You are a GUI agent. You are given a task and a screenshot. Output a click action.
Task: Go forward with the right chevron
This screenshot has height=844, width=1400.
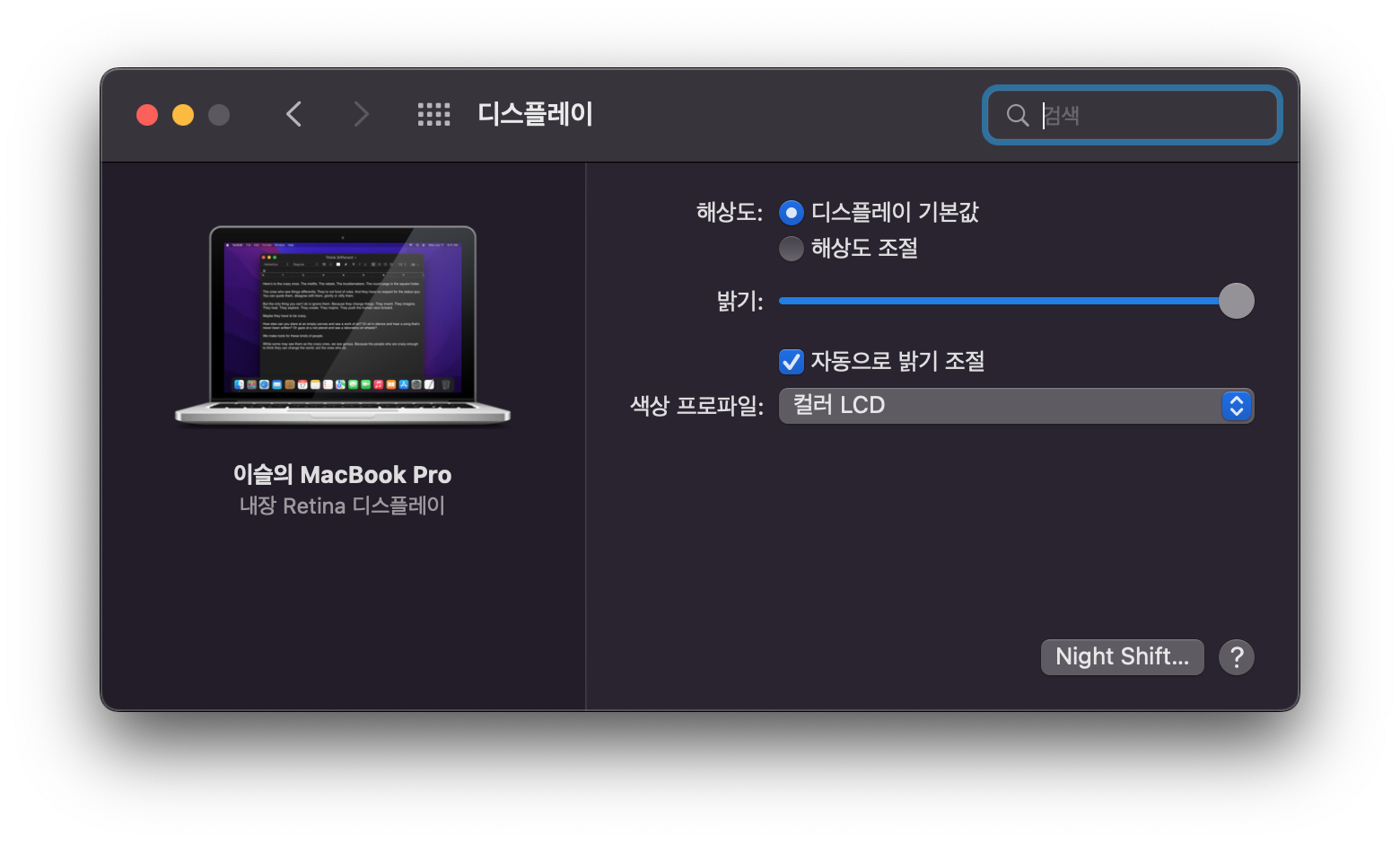[x=361, y=114]
